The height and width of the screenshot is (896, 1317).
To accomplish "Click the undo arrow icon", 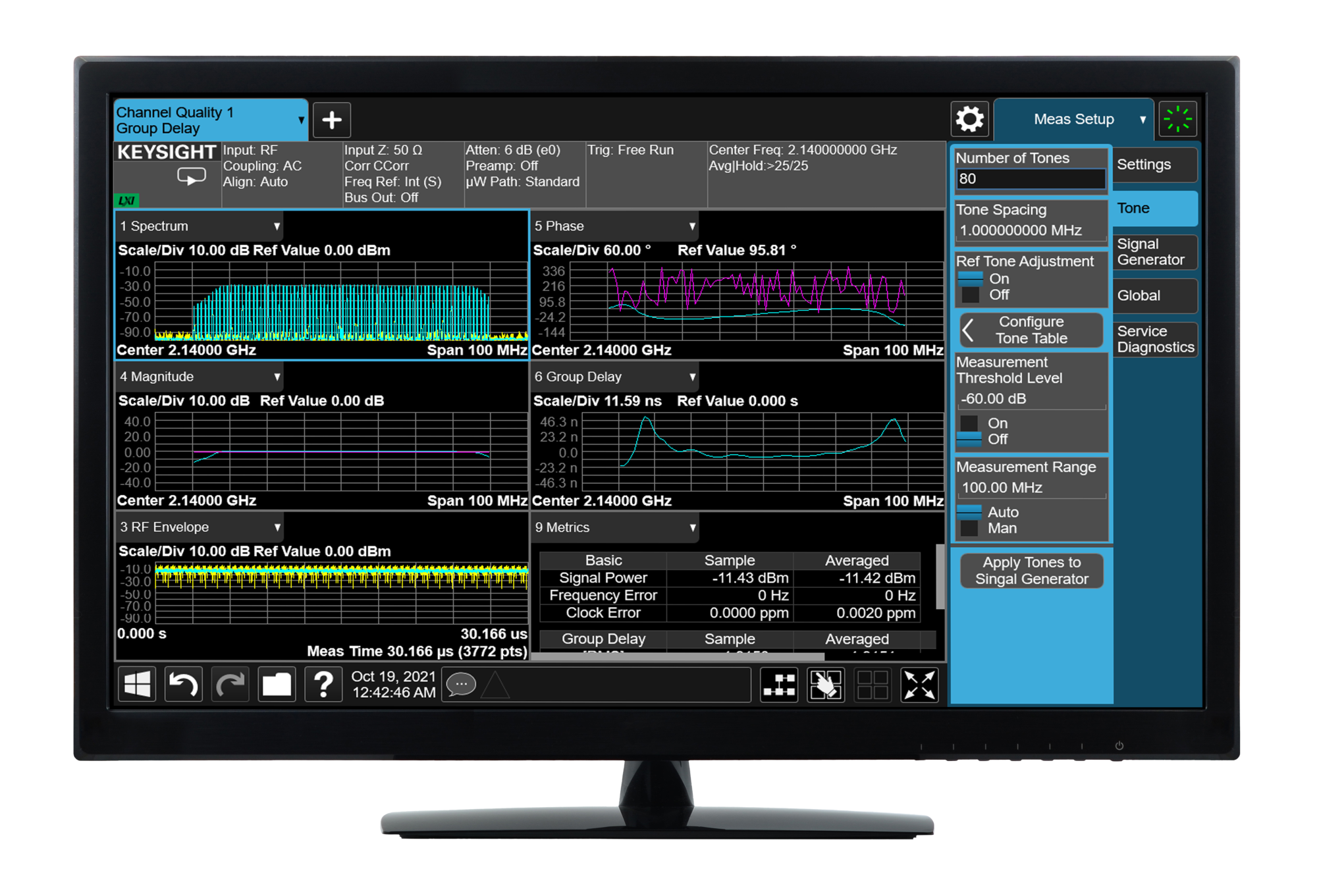I will [x=184, y=685].
